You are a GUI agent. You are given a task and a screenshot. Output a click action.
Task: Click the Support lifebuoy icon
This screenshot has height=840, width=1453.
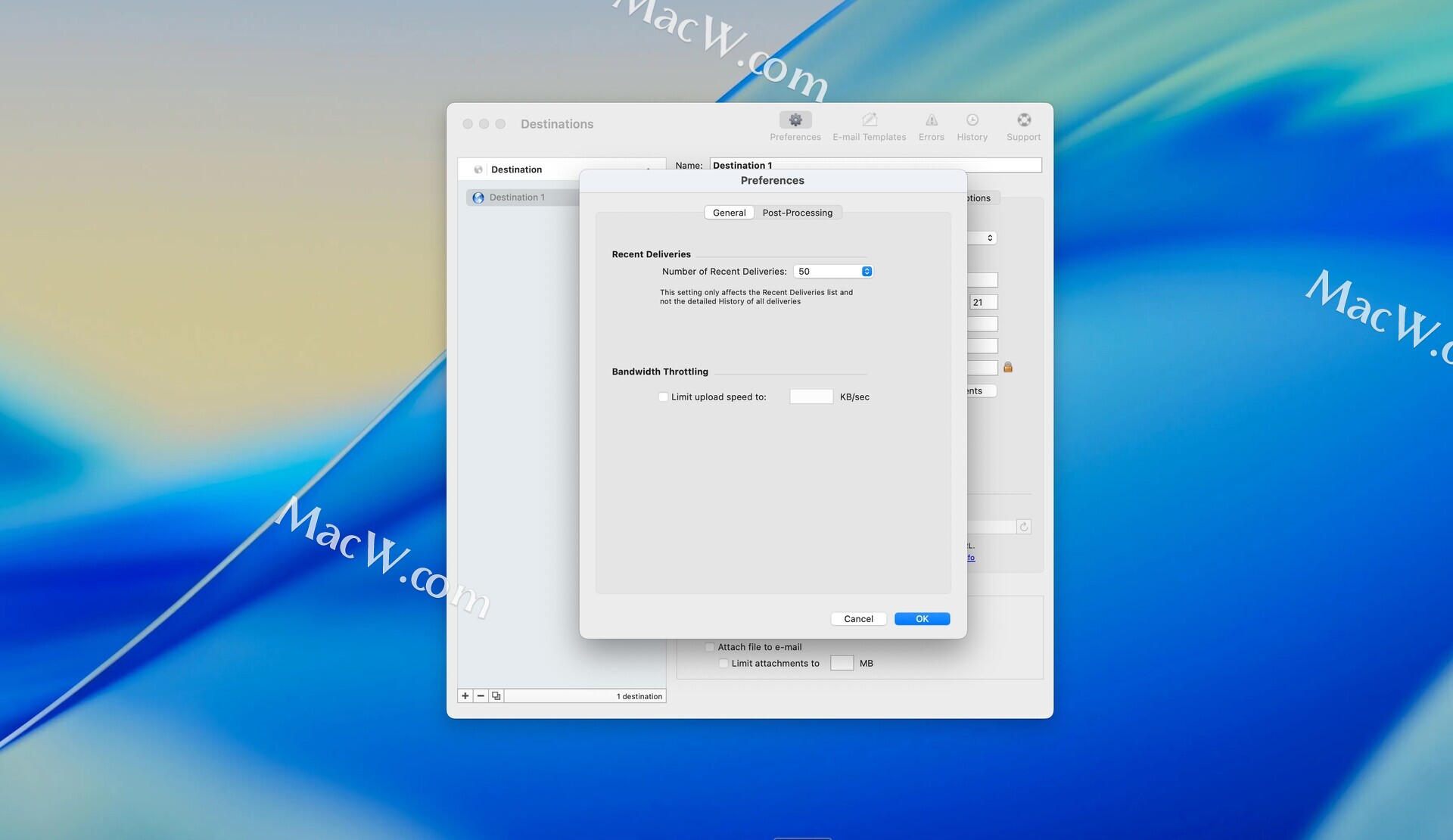coord(1023,120)
